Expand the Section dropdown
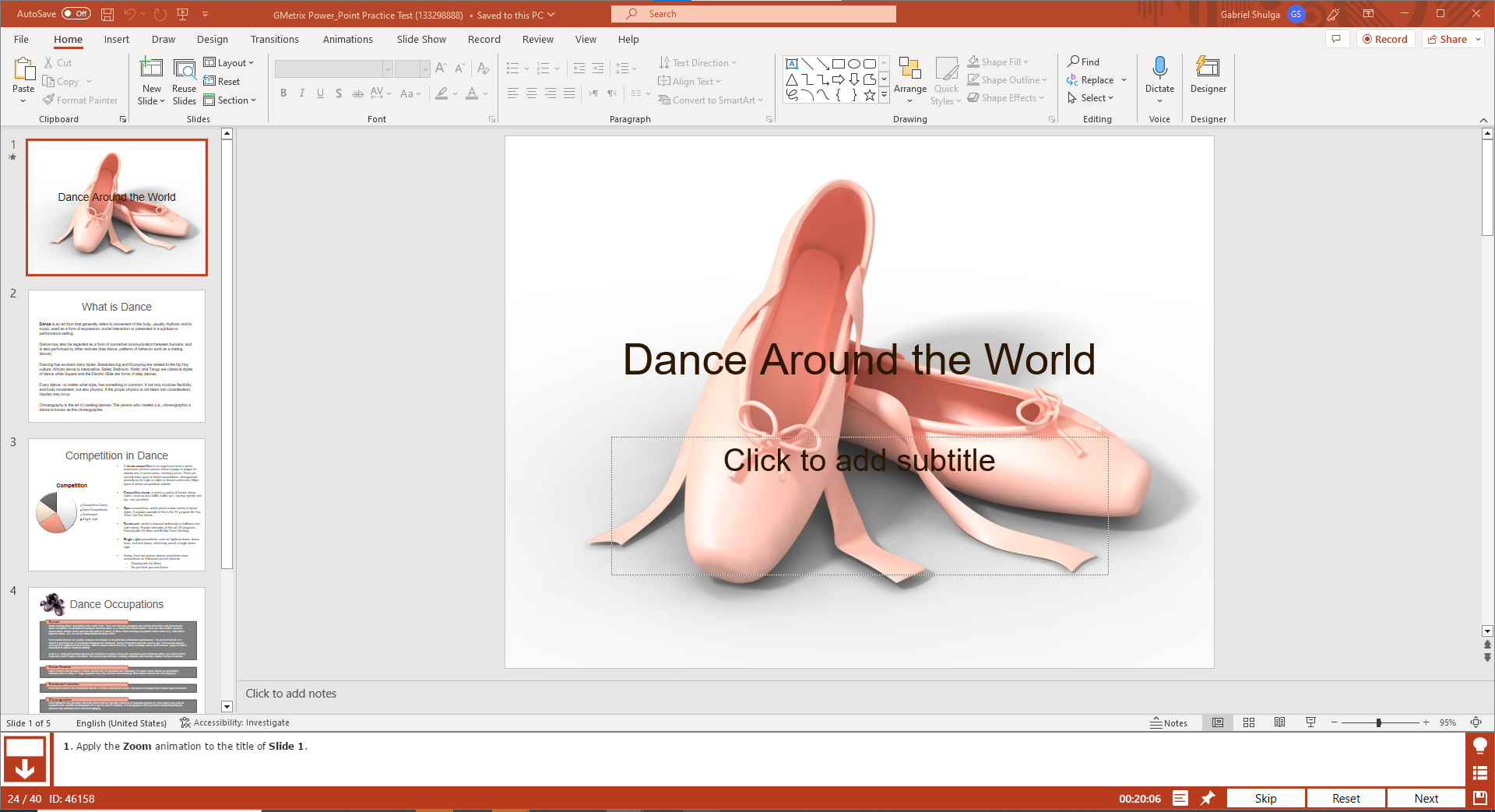This screenshot has height=812, width=1495. (x=231, y=100)
